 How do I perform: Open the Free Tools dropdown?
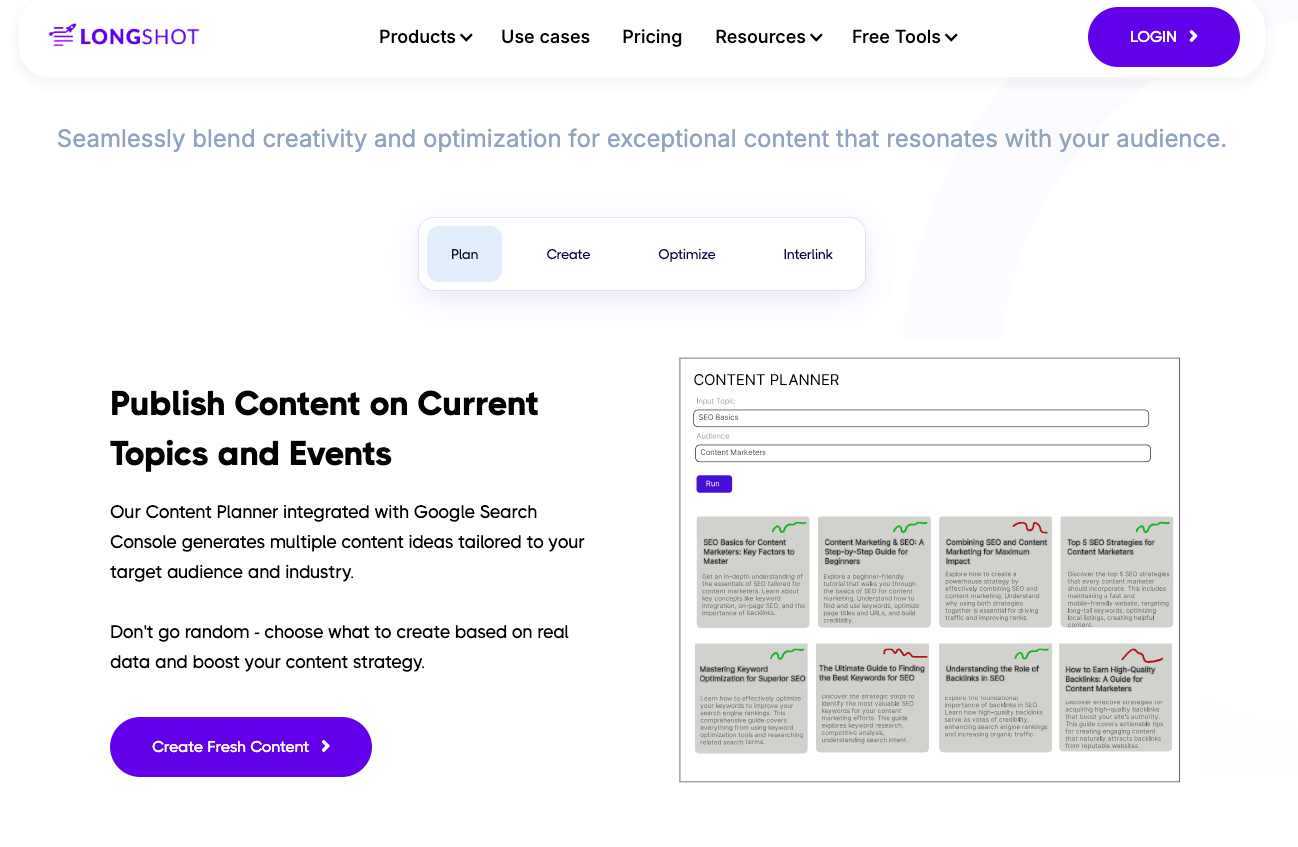(904, 37)
